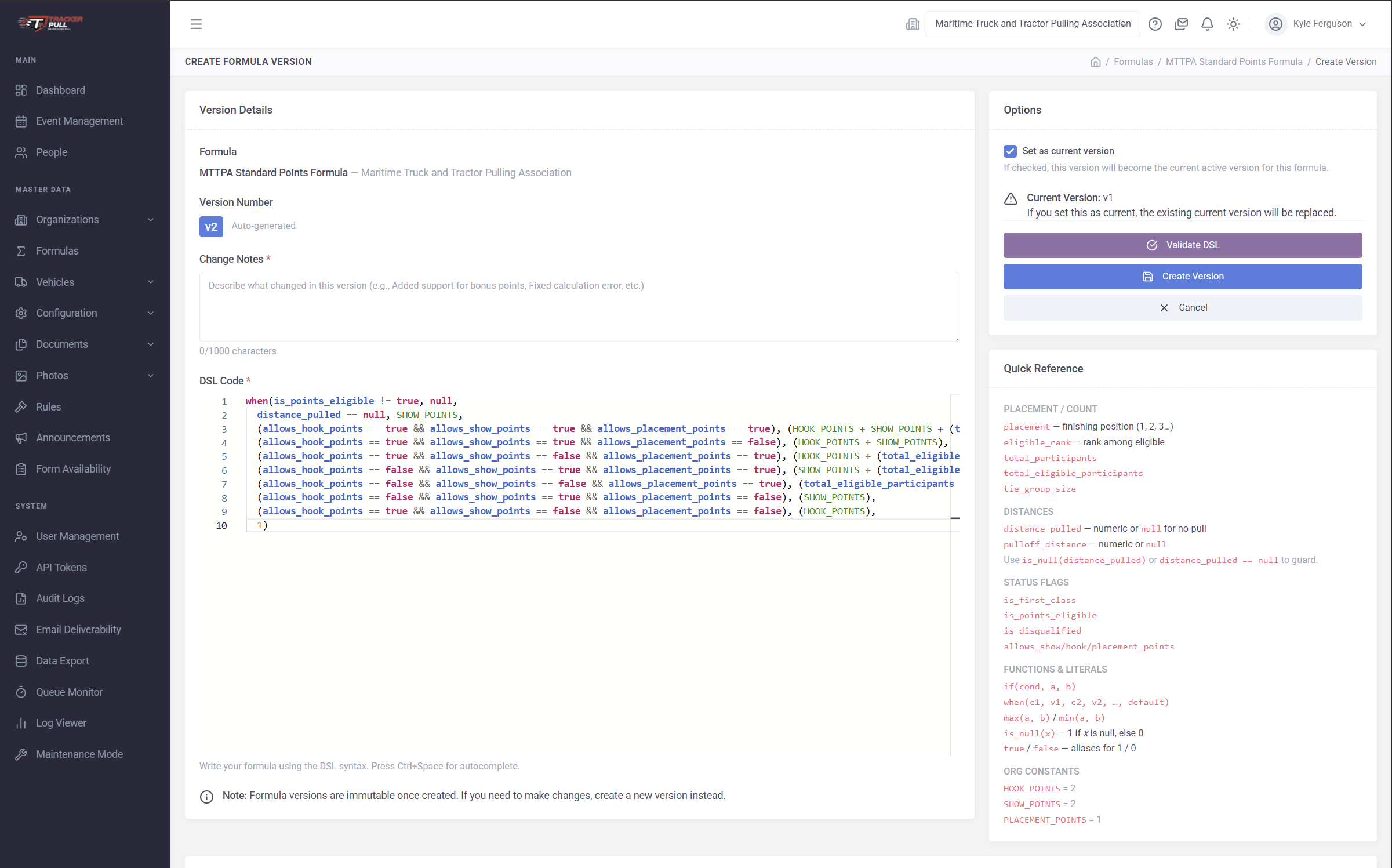
Task: Click the User Management sidebar label
Action: click(x=78, y=536)
